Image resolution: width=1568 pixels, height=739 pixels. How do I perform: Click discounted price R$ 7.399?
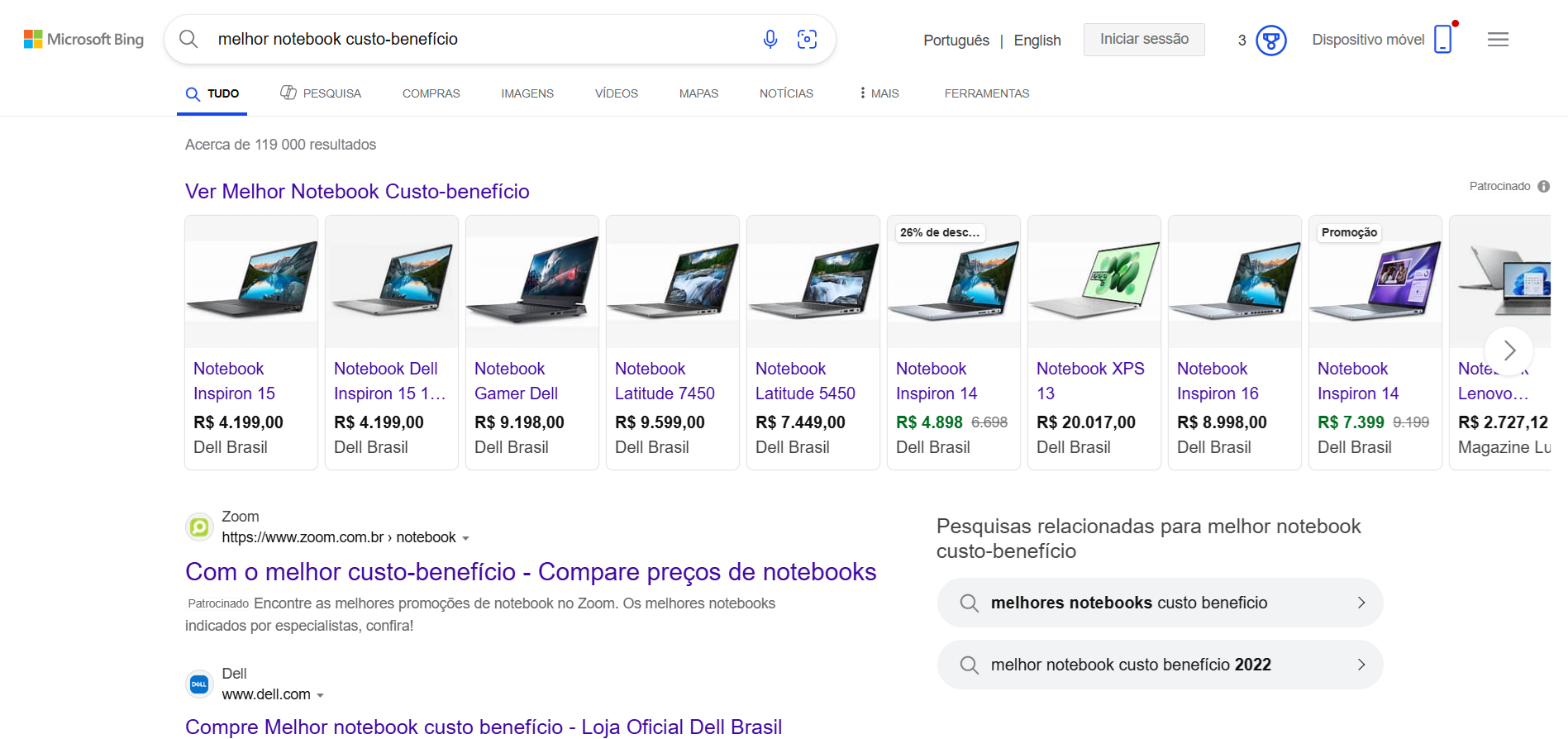[1351, 422]
